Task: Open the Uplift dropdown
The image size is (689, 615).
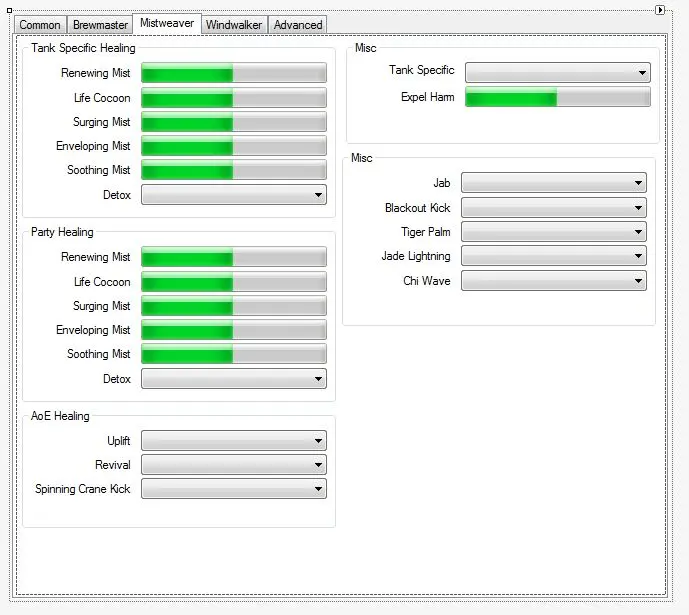Action: [234, 441]
